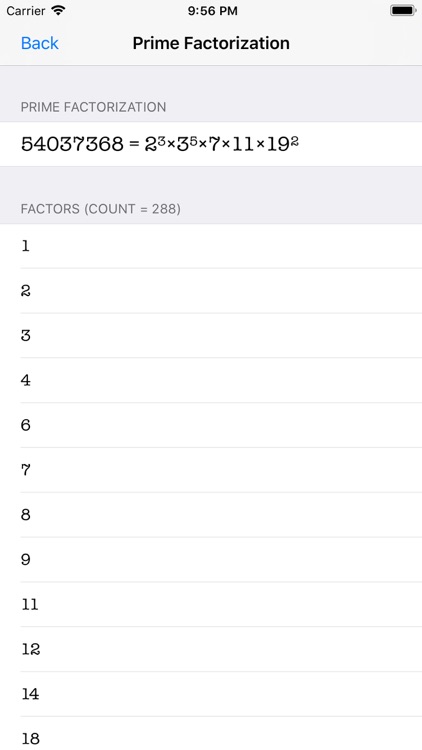
Task: Select the prime factorization result row
Action: click(211, 144)
